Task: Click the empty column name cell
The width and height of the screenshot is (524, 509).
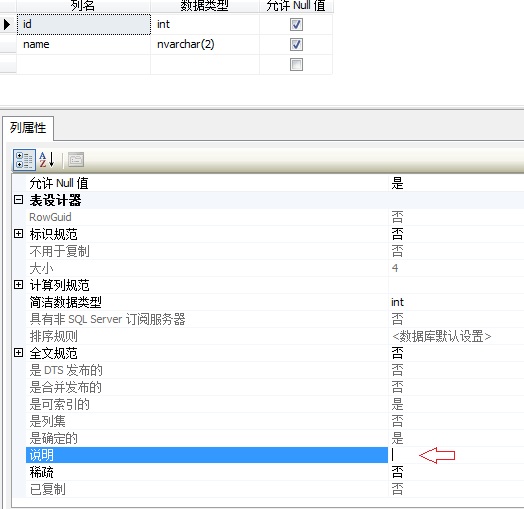Action: pos(84,65)
